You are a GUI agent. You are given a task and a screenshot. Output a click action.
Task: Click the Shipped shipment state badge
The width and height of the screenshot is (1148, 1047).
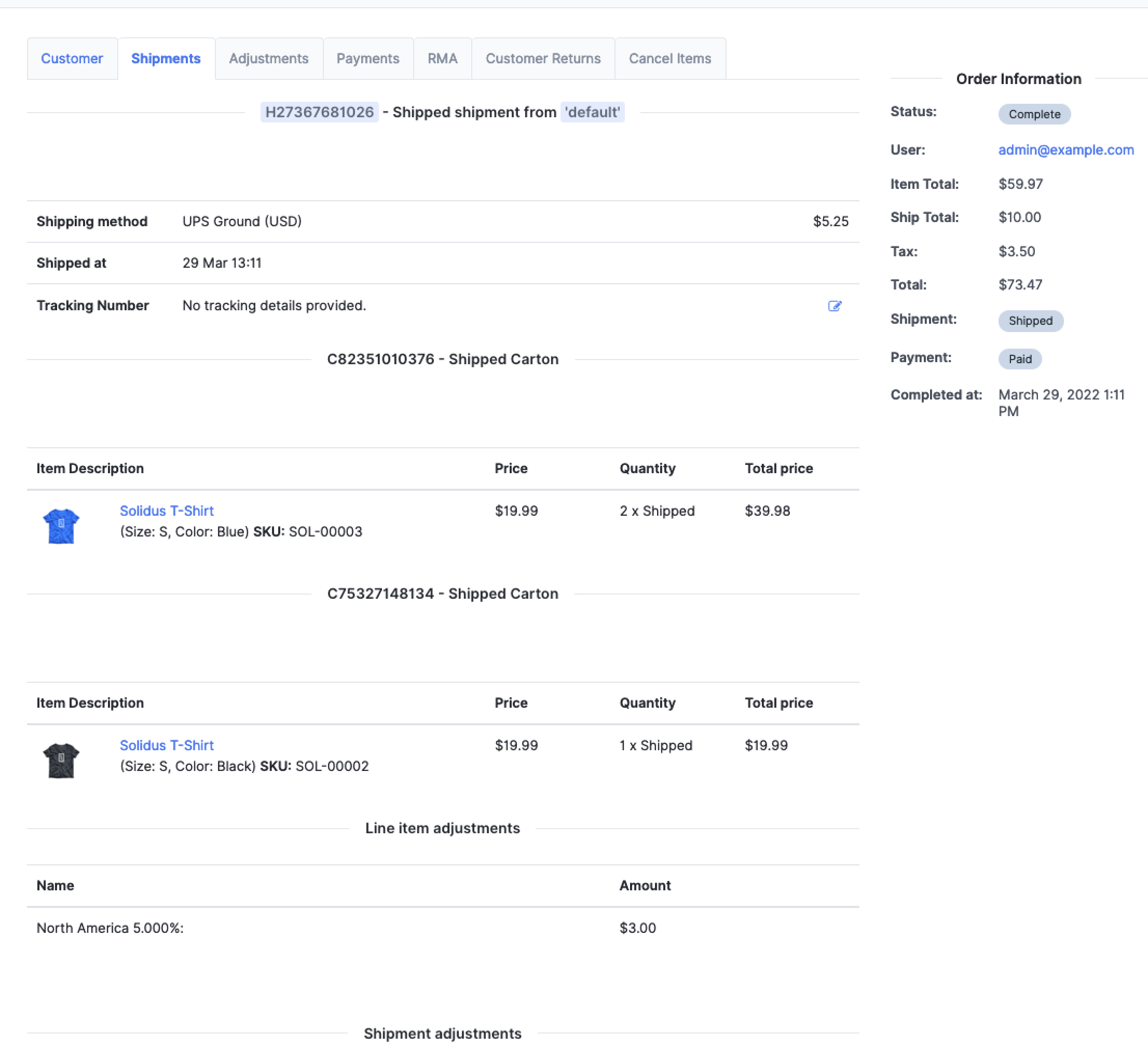coord(1030,321)
